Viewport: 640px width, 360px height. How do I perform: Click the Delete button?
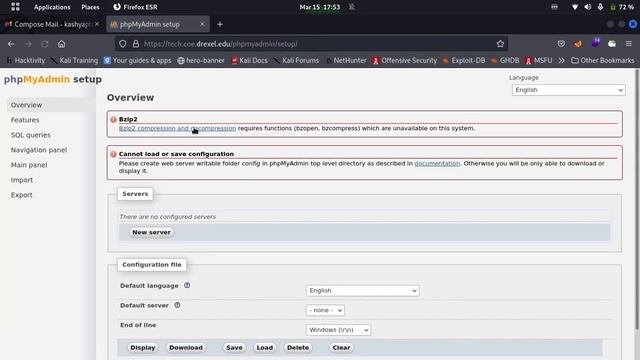298,348
